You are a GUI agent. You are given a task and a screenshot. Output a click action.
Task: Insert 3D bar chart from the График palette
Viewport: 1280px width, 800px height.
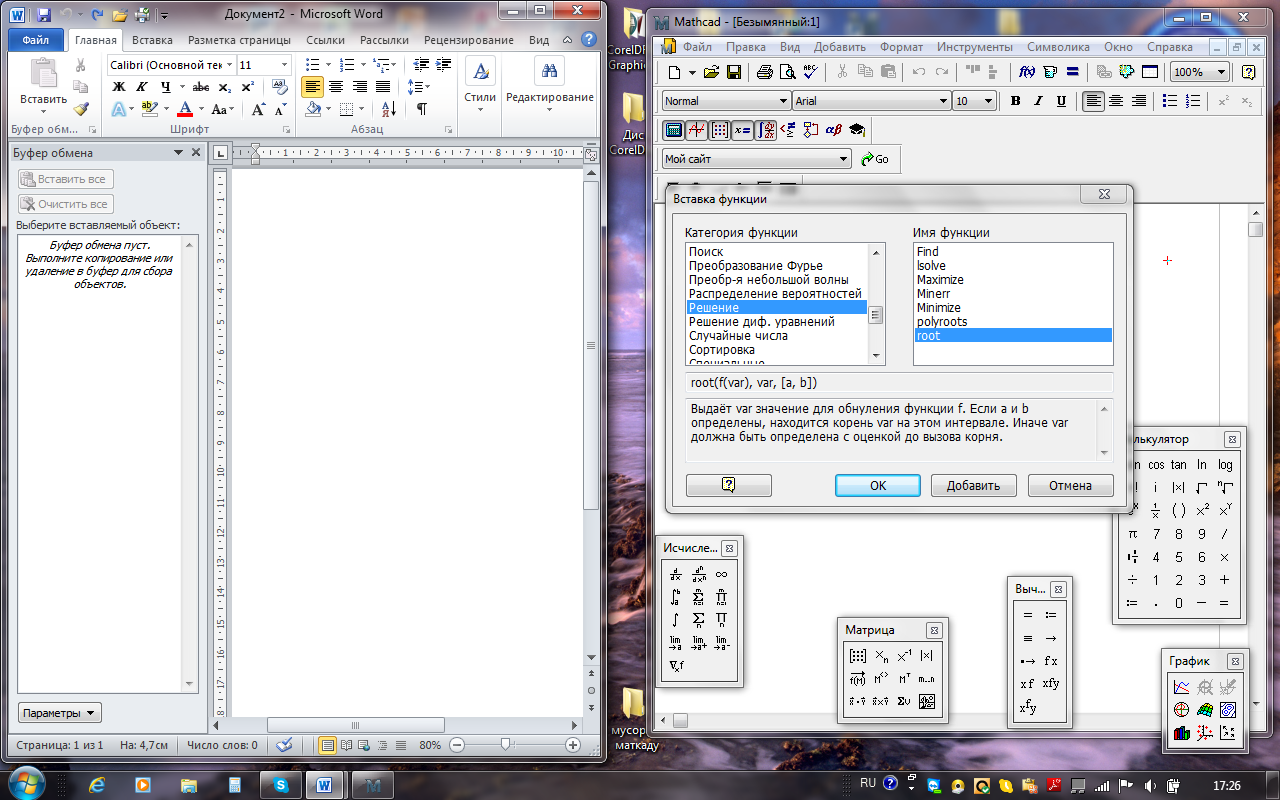[x=1182, y=733]
